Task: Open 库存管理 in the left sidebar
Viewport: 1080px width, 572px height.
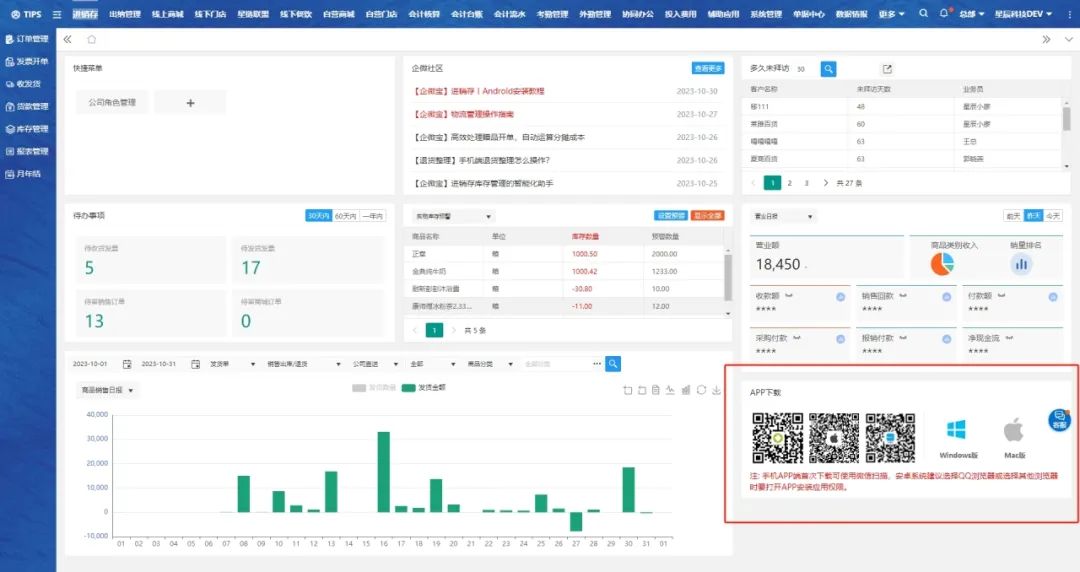Action: [27, 129]
